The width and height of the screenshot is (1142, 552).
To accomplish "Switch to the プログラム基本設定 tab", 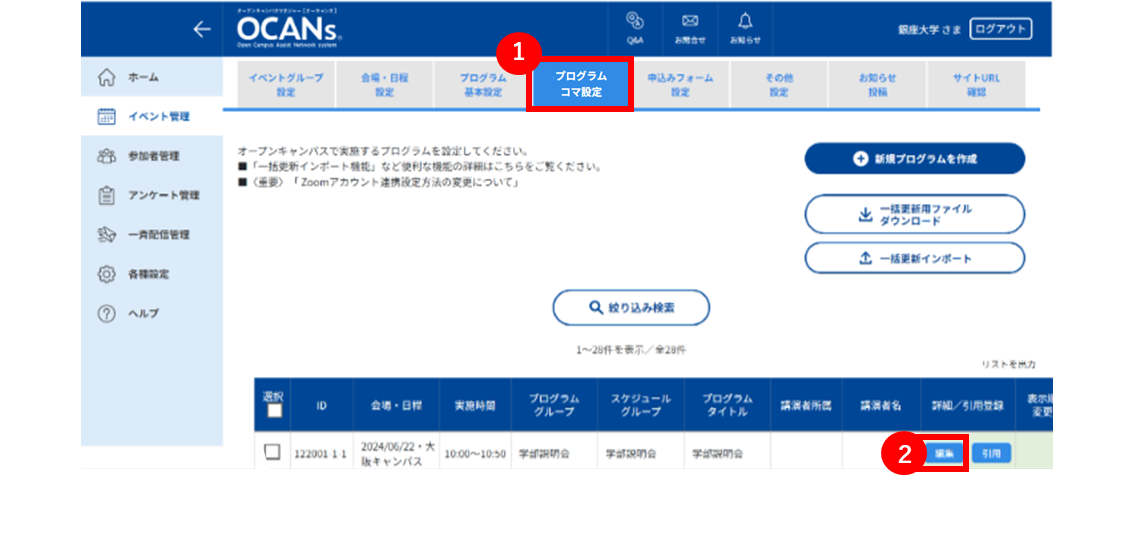I will tap(483, 85).
